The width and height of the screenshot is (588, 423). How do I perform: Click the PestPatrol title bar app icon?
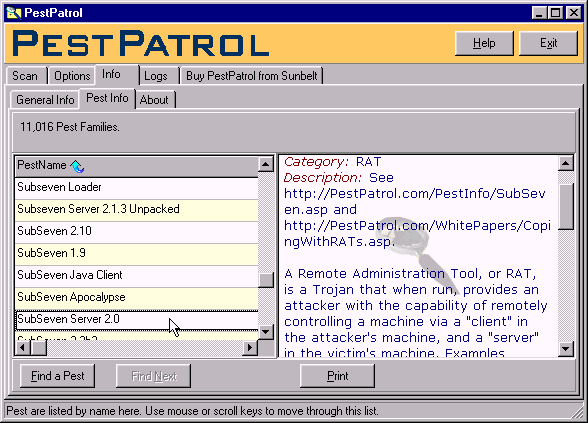(x=14, y=13)
